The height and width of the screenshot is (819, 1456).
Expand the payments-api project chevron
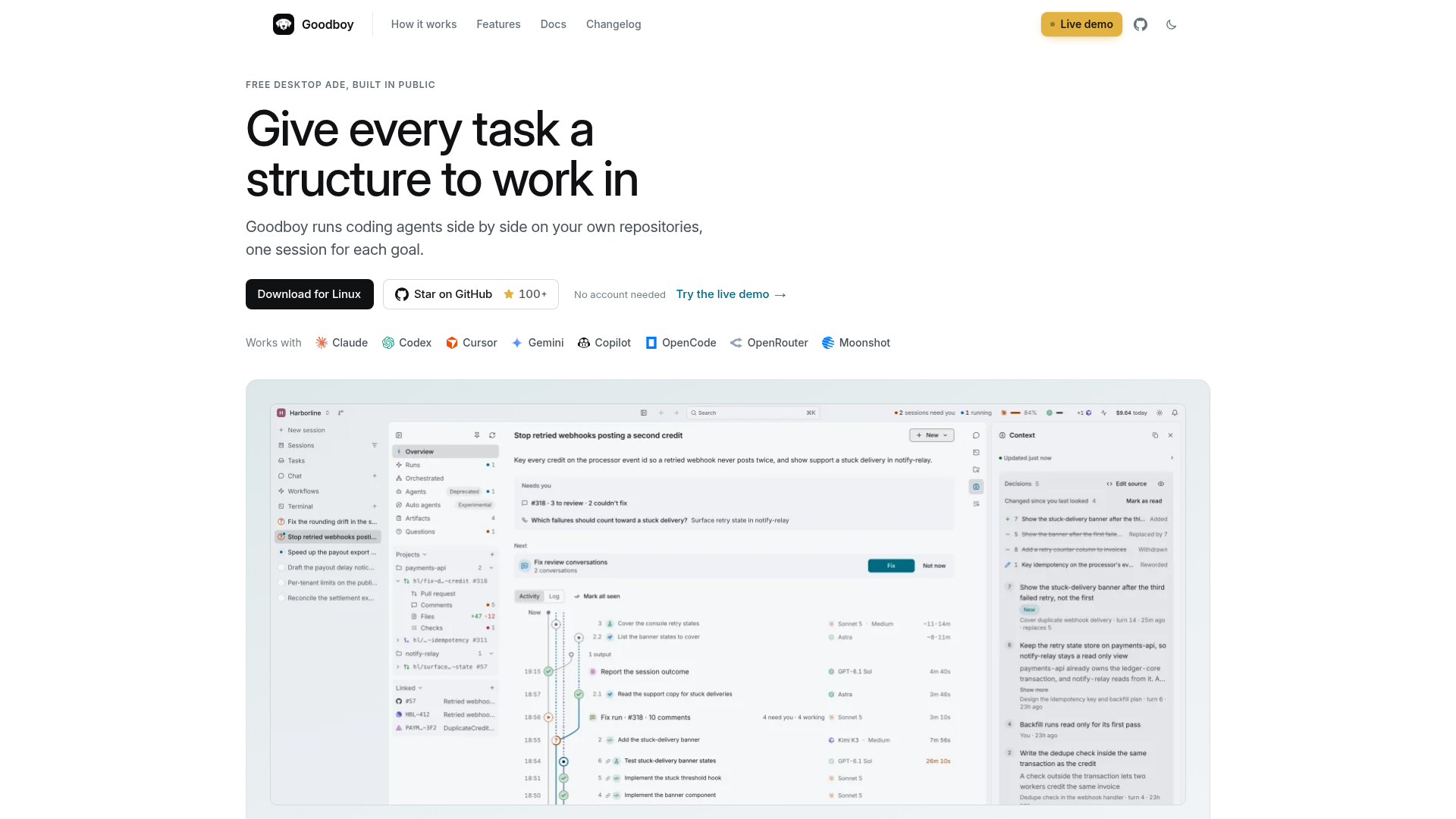click(491, 568)
